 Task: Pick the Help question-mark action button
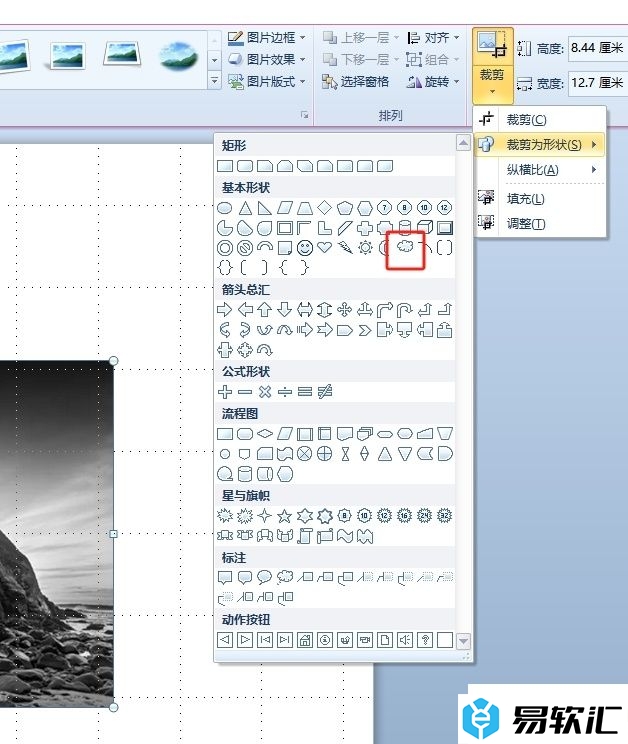(x=425, y=640)
